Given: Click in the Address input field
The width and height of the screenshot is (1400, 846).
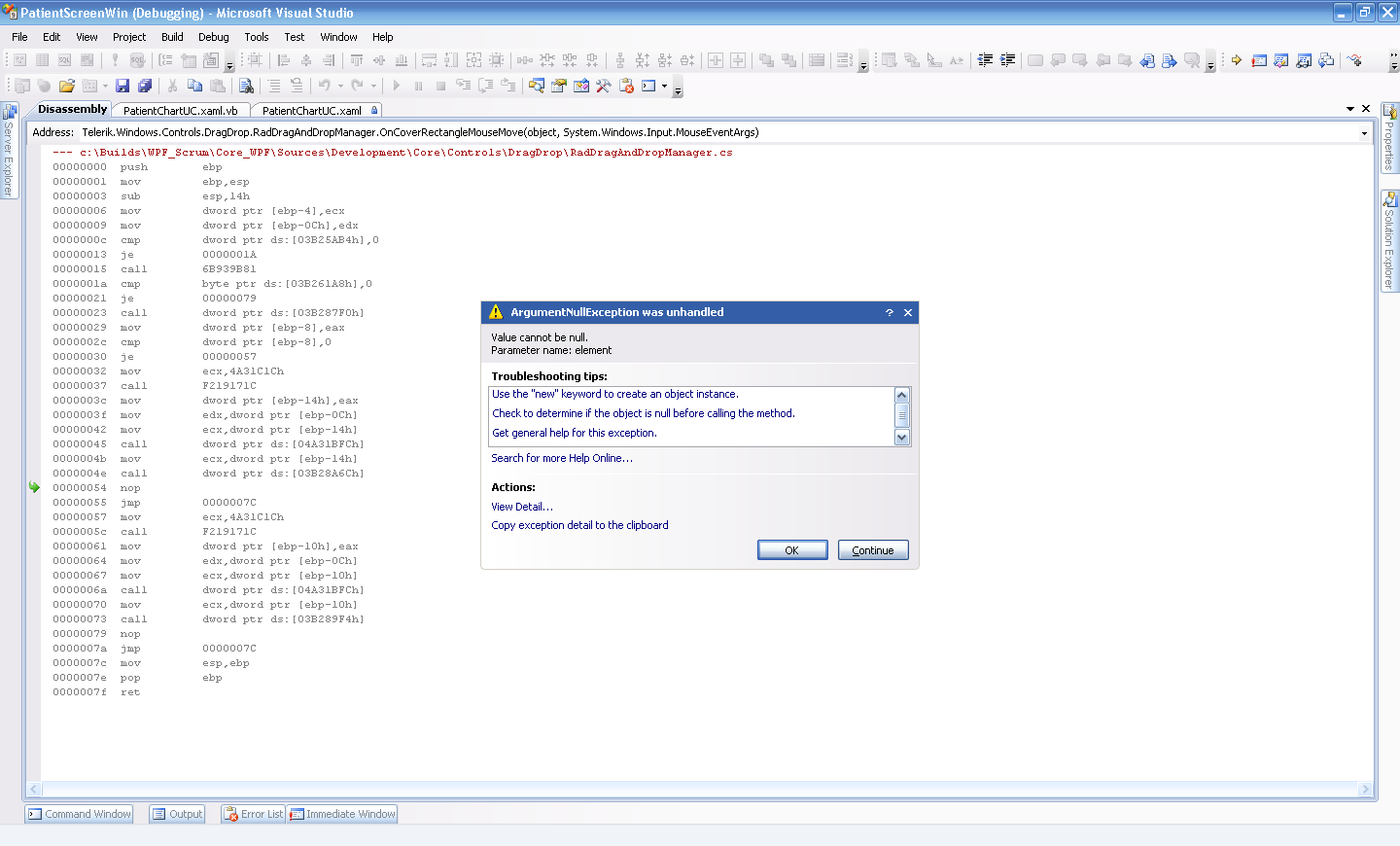Looking at the screenshot, I should [717, 133].
